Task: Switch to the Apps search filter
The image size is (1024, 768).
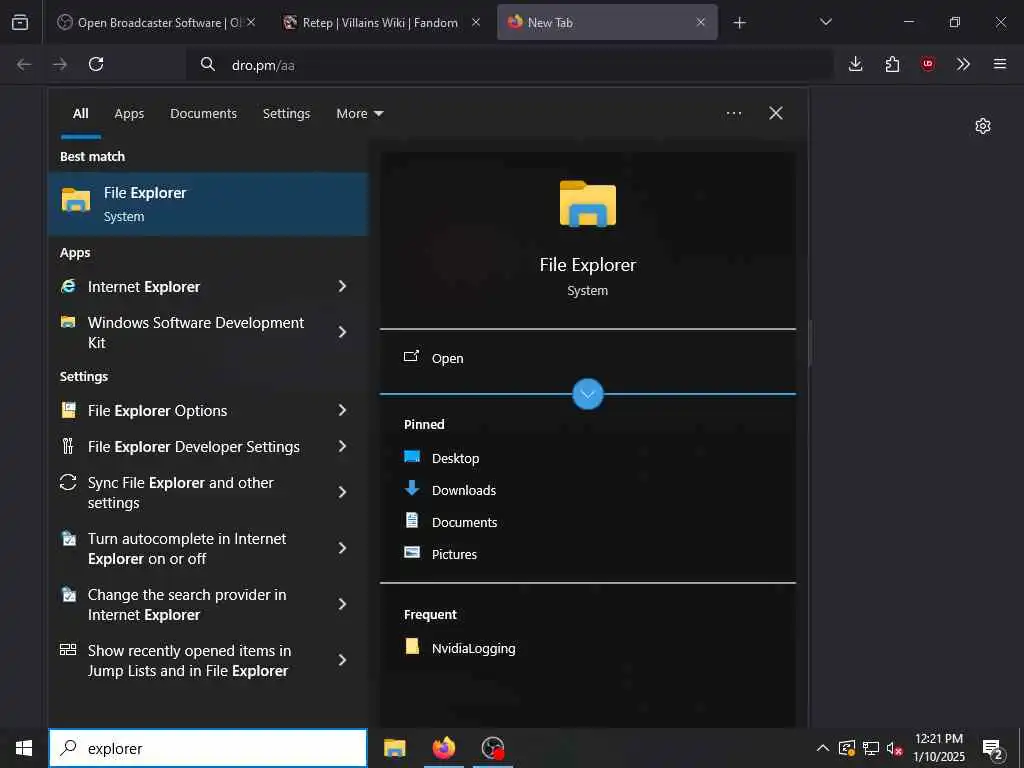Action: pos(129,114)
